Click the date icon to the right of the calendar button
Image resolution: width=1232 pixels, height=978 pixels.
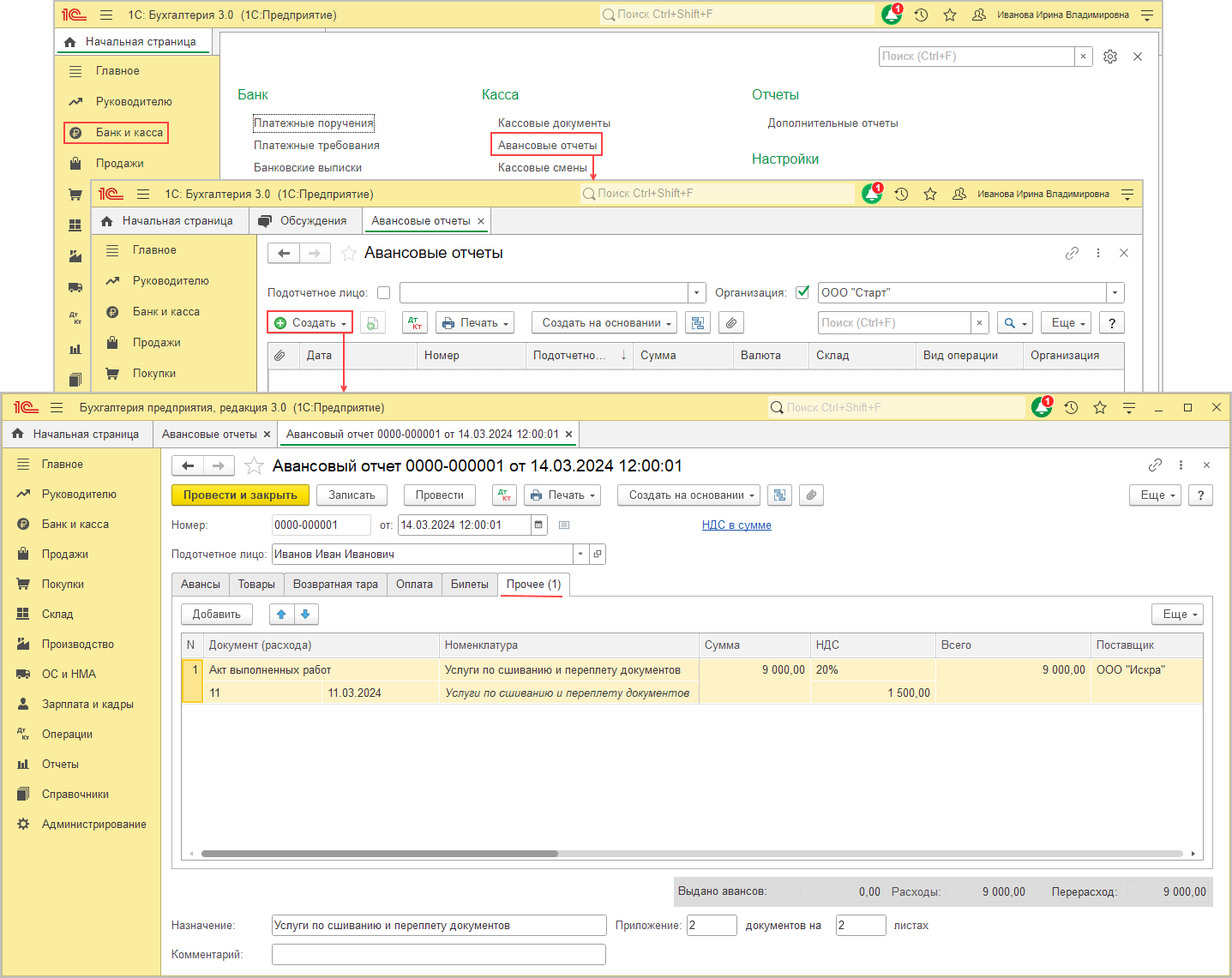[x=563, y=525]
